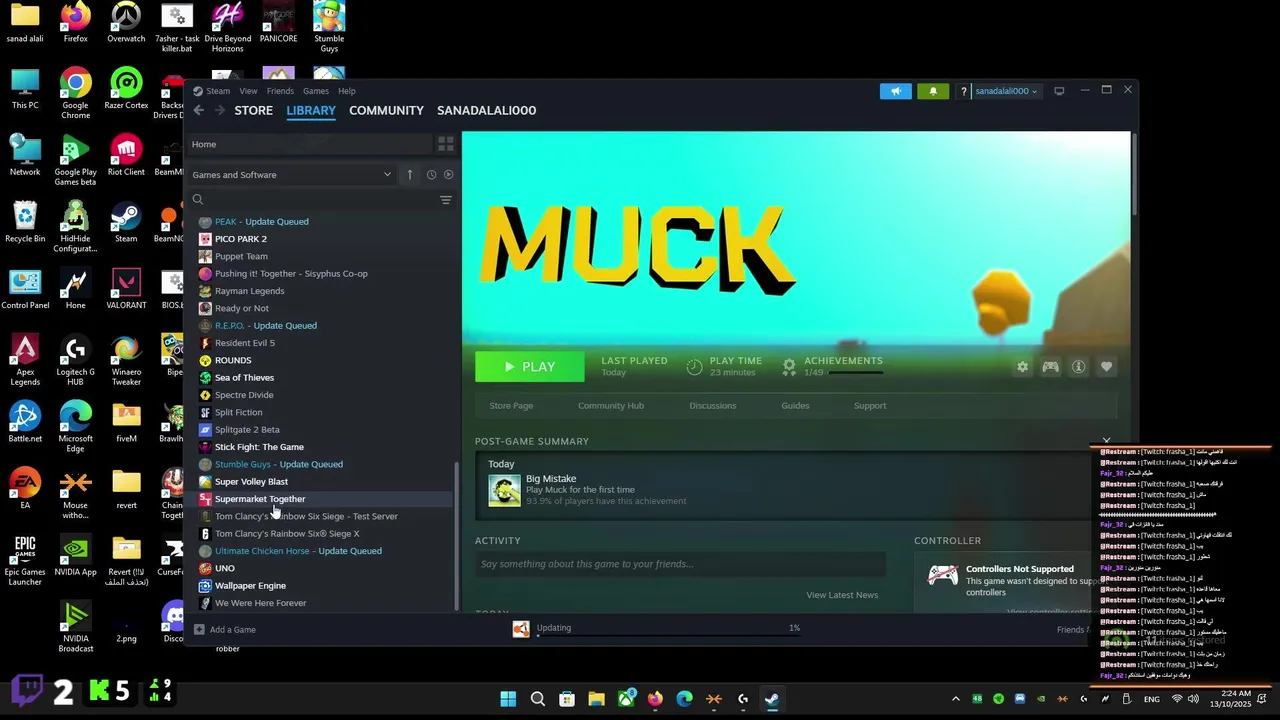Click Windows Start button on taskbar

point(508,699)
